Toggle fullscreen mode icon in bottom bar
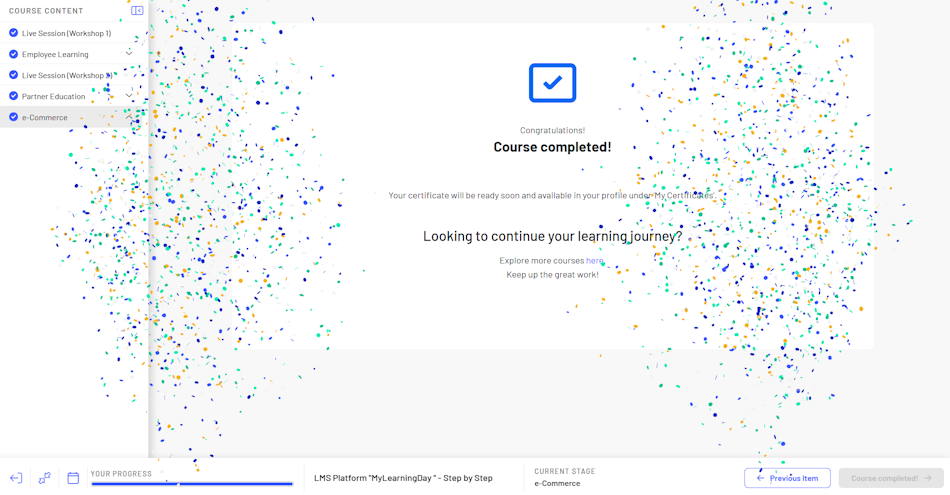Image resolution: width=950 pixels, height=495 pixels. pos(44,478)
